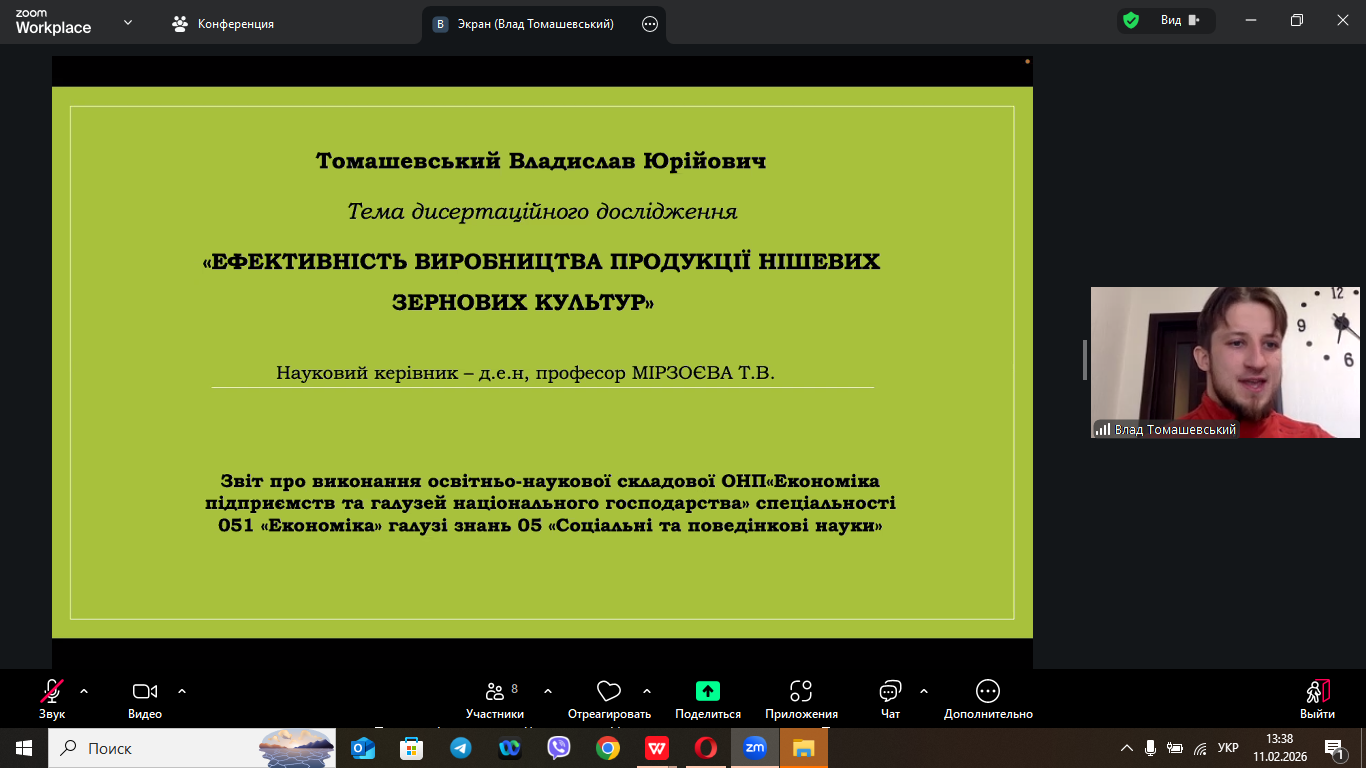The image size is (1366, 768).
Task: Turn on the camera with Видео
Action: click(145, 699)
